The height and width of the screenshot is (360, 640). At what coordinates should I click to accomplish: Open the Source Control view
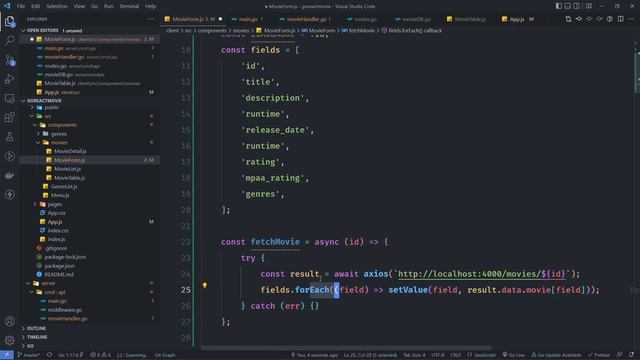point(10,60)
